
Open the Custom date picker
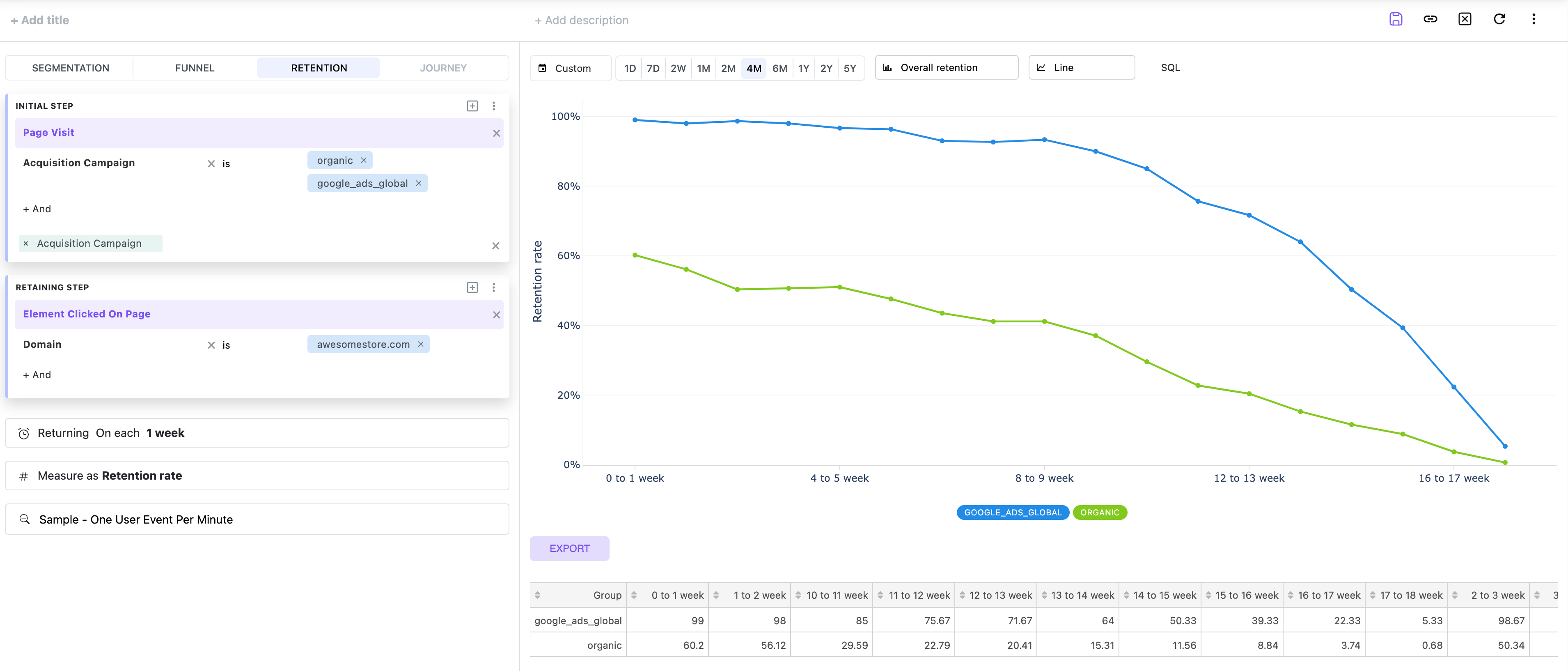570,68
